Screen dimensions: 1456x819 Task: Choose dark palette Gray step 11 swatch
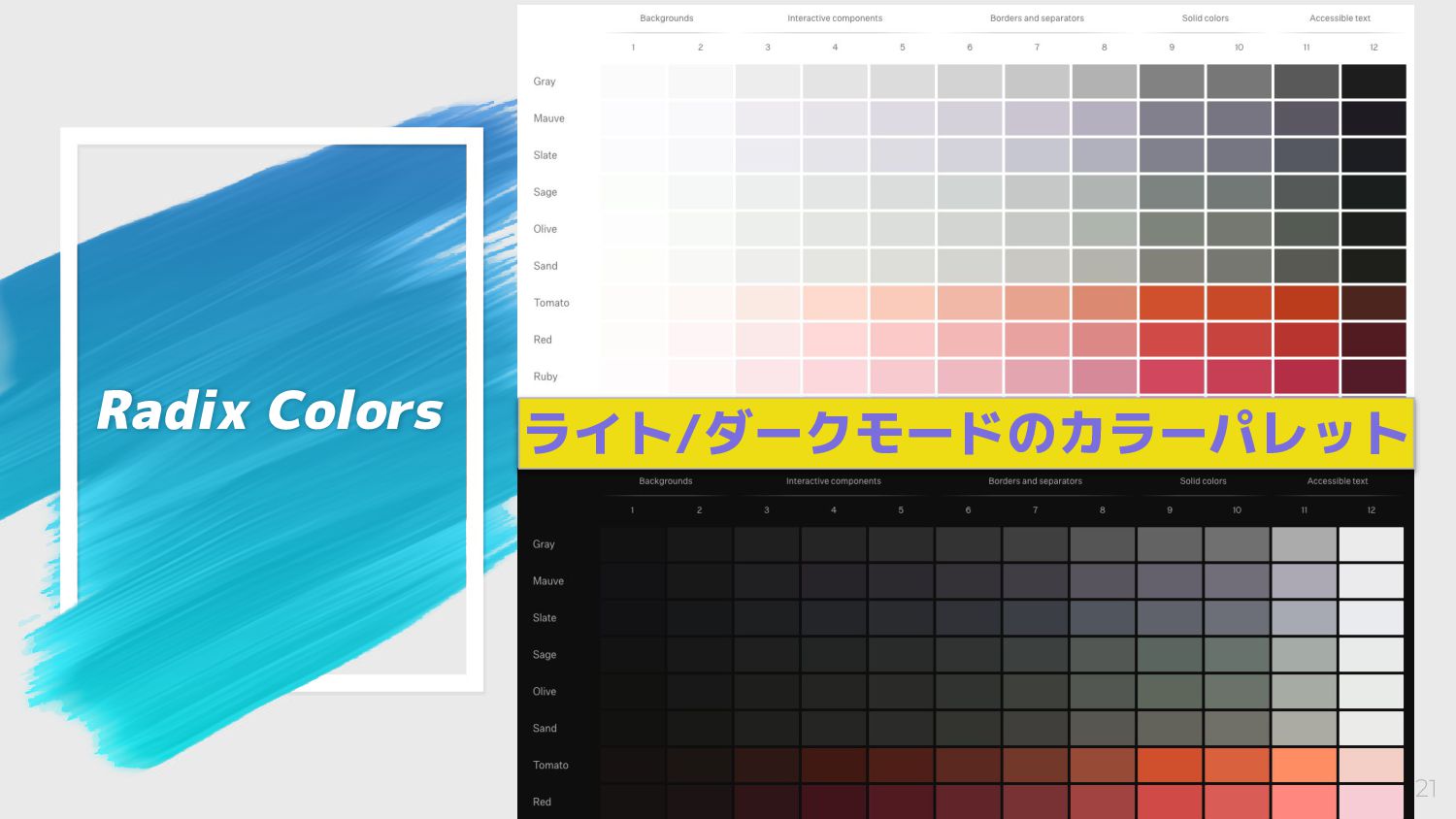point(1305,544)
